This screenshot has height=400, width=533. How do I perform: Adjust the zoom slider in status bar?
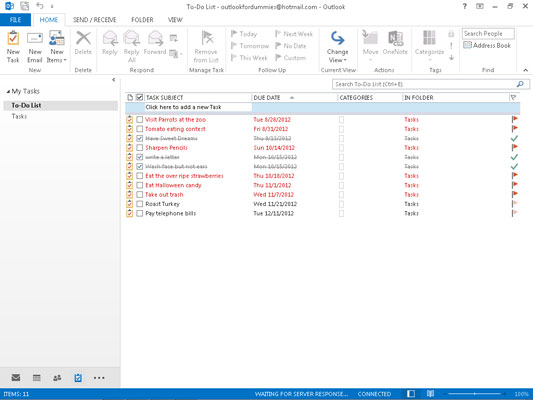pyautogui.click(x=475, y=394)
